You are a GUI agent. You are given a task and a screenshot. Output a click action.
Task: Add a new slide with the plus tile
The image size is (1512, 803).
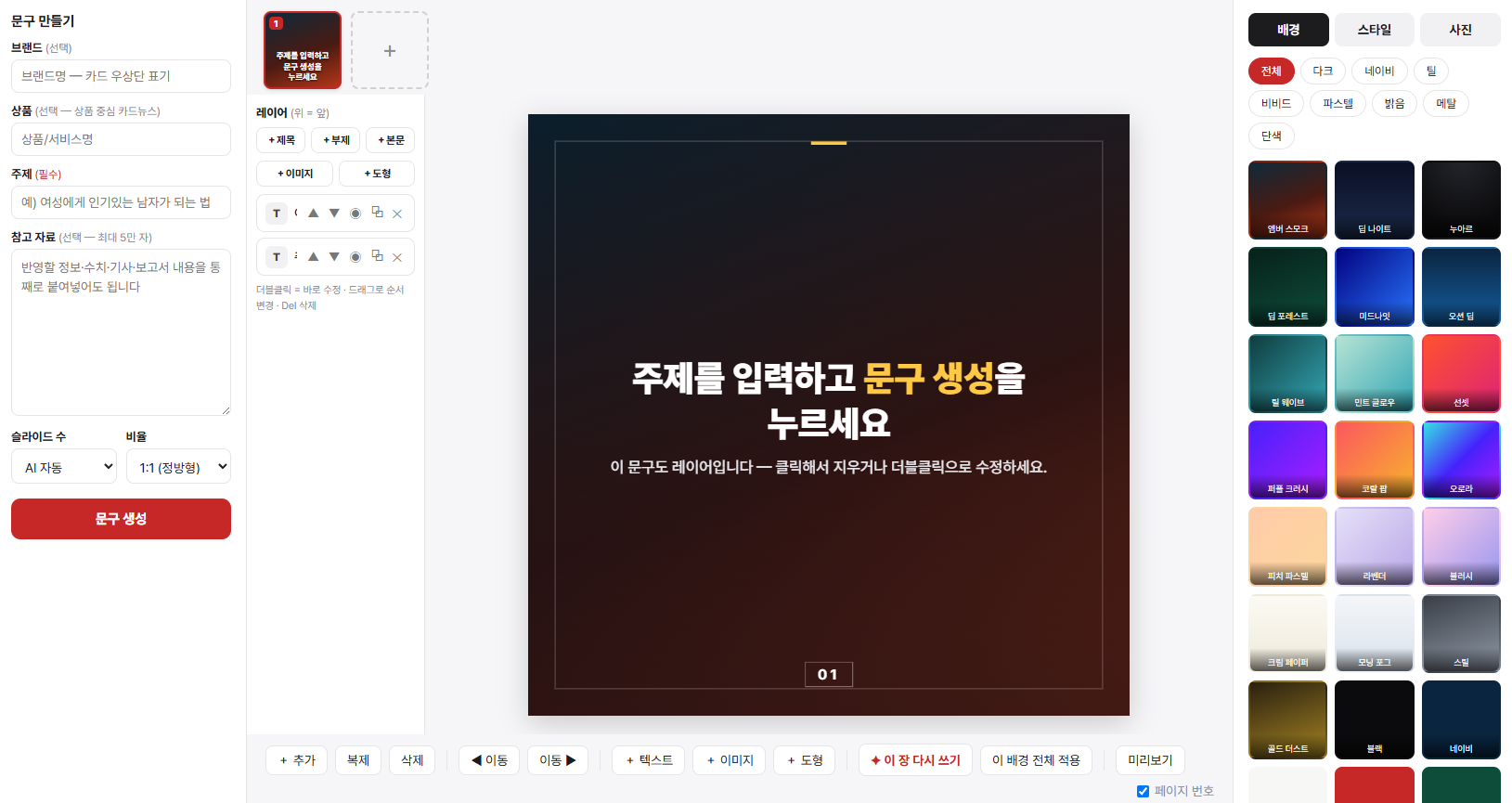(x=390, y=50)
